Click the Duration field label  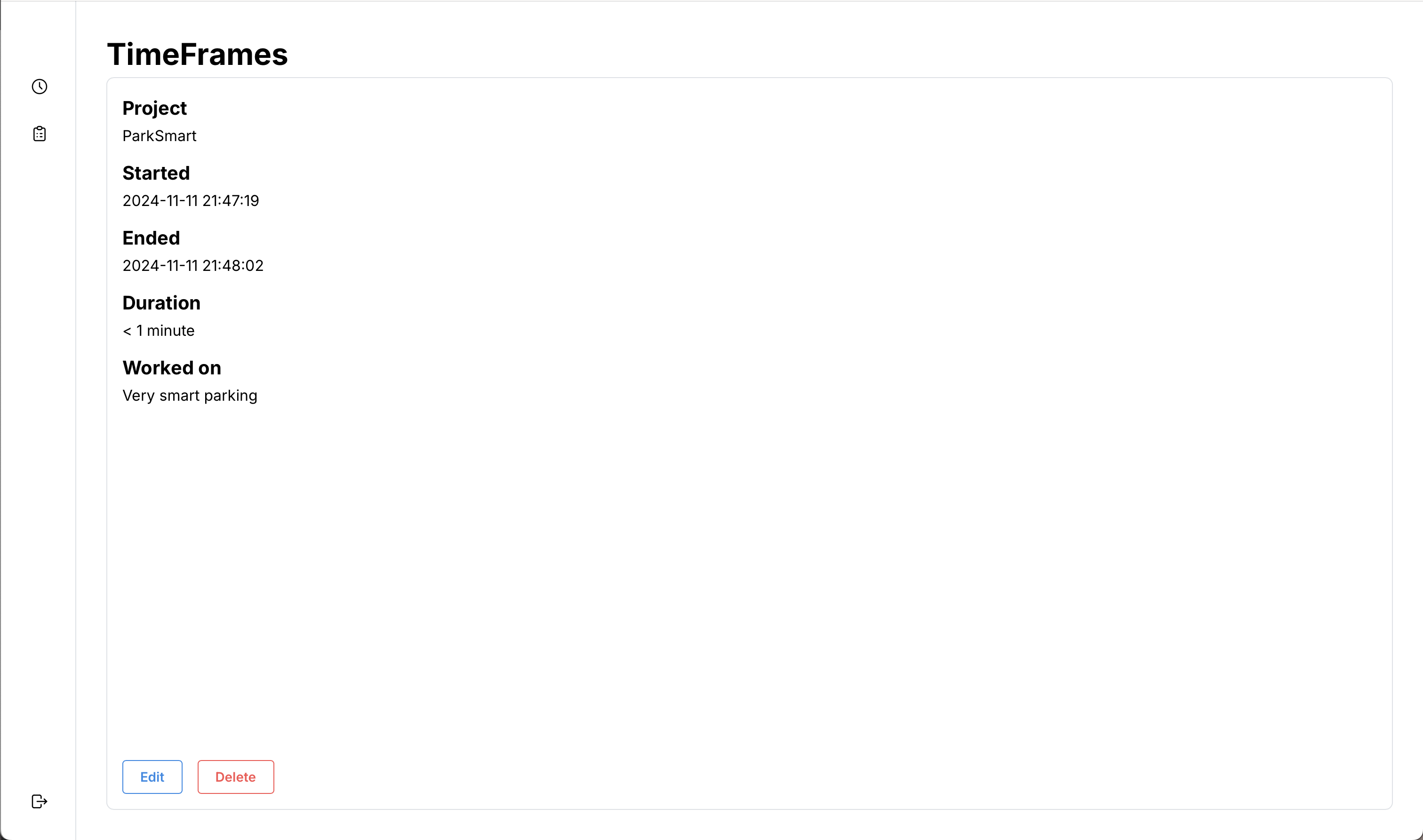coord(161,303)
